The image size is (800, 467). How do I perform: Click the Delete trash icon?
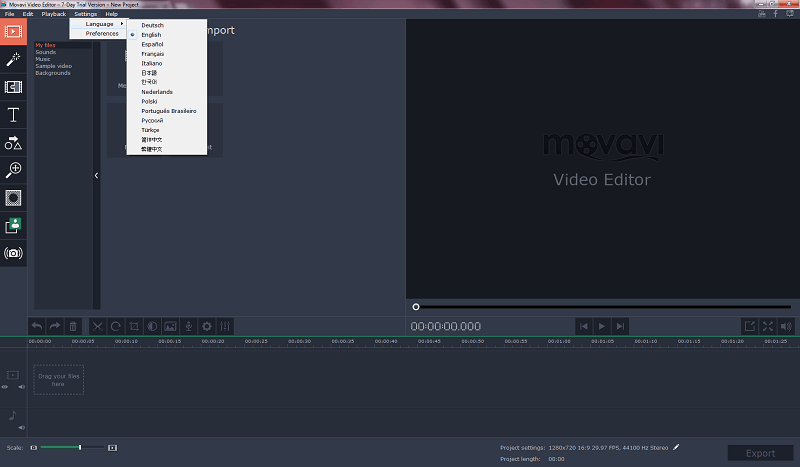73,326
